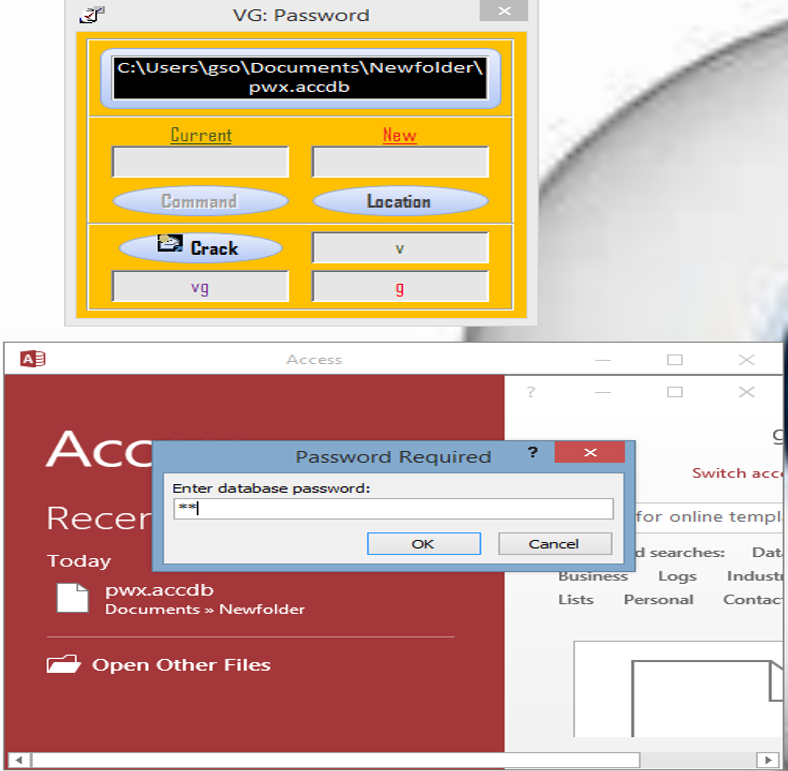788x771 pixels.
Task: Click the Access logo in title bar
Action: click(33, 359)
